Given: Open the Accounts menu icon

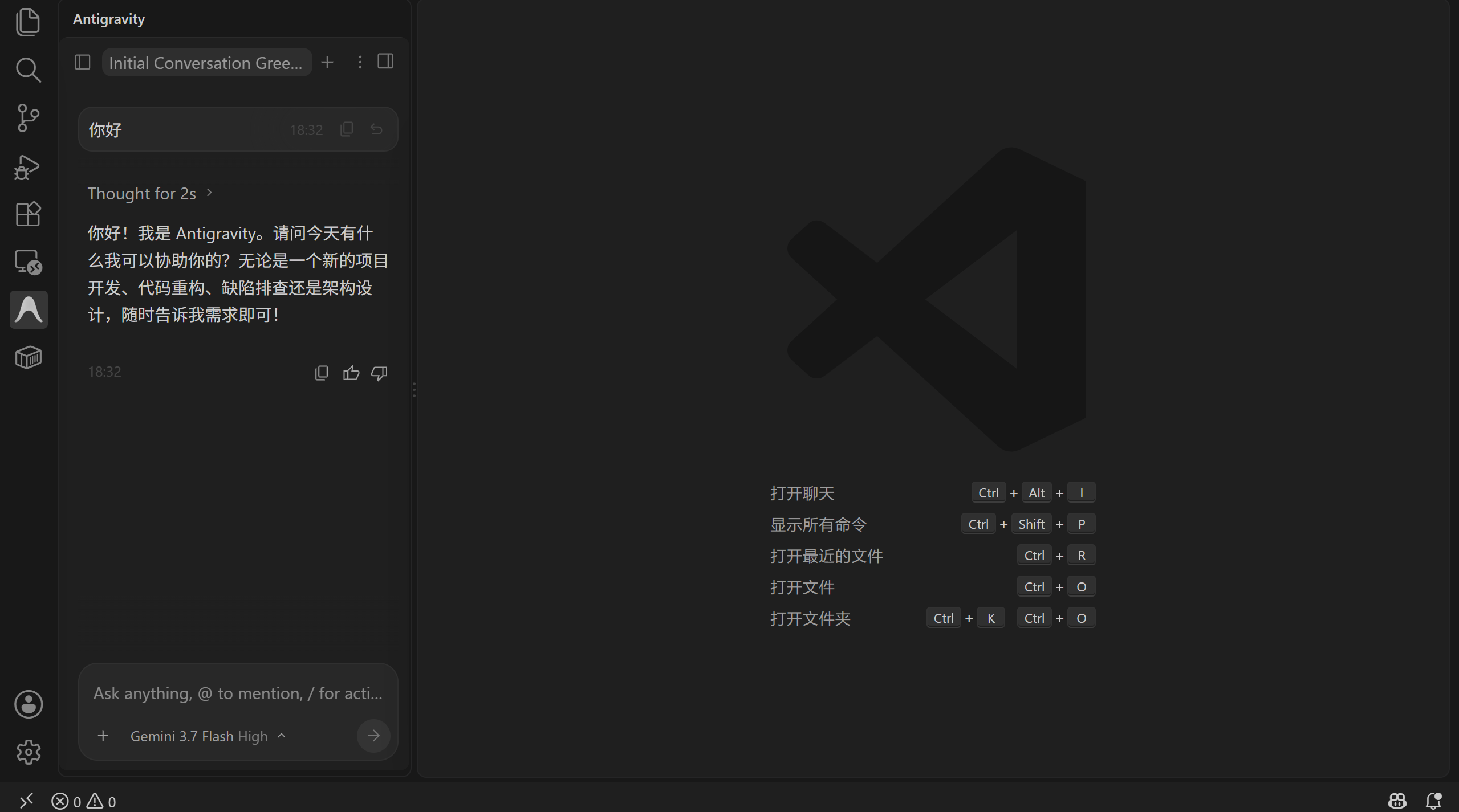Looking at the screenshot, I should (29, 704).
